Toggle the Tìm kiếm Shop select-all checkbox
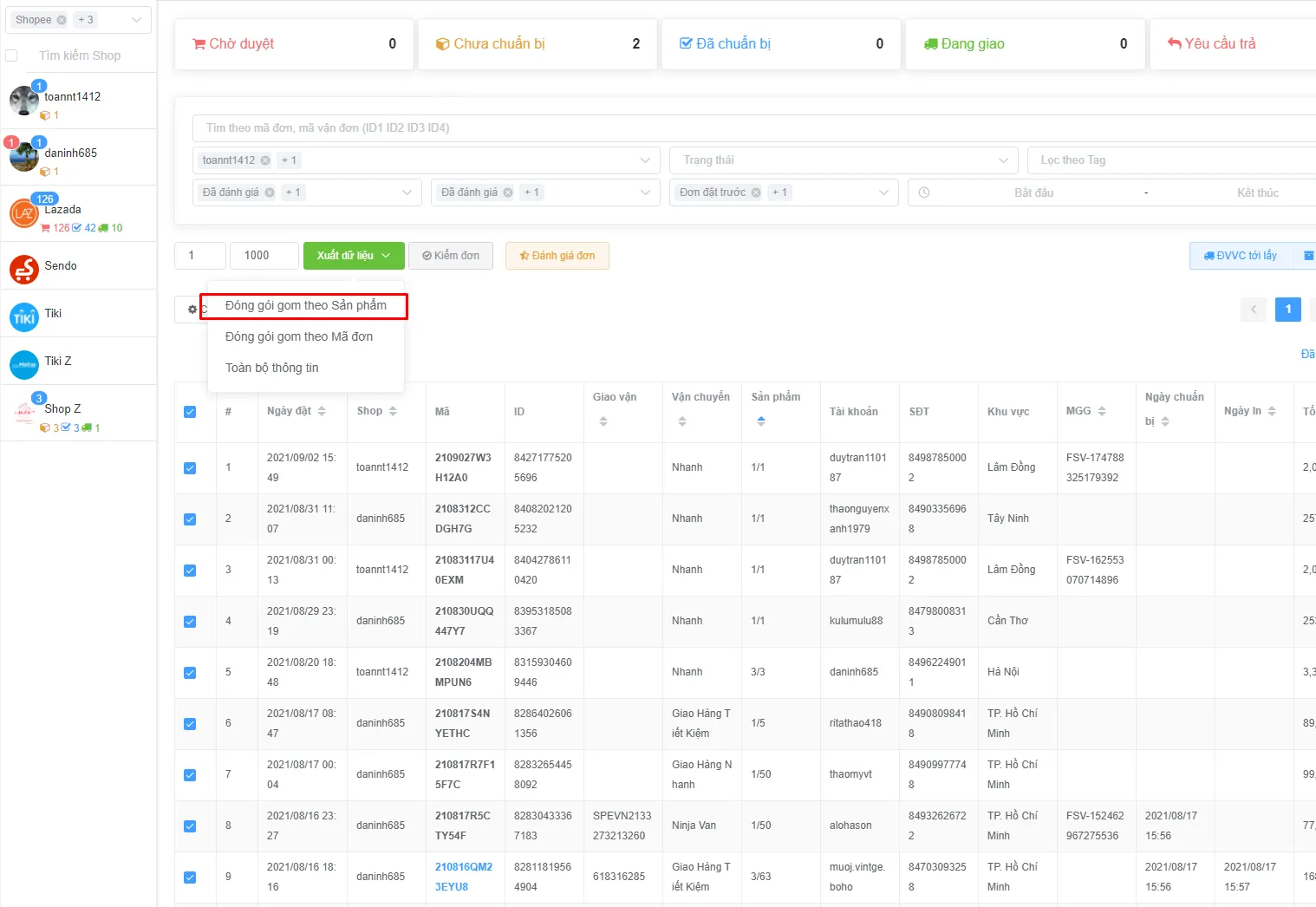1316x907 pixels. point(11,55)
